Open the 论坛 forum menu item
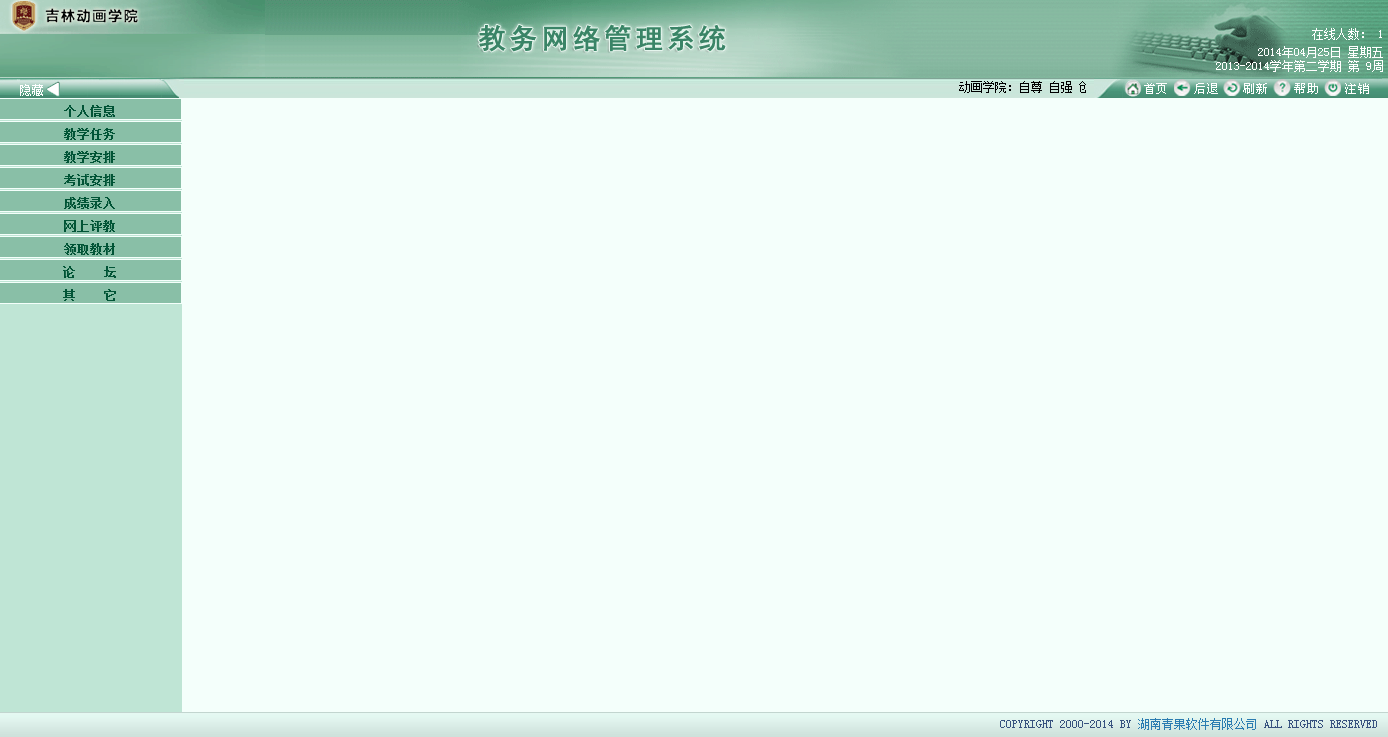Image resolution: width=1388 pixels, height=737 pixels. coord(90,272)
